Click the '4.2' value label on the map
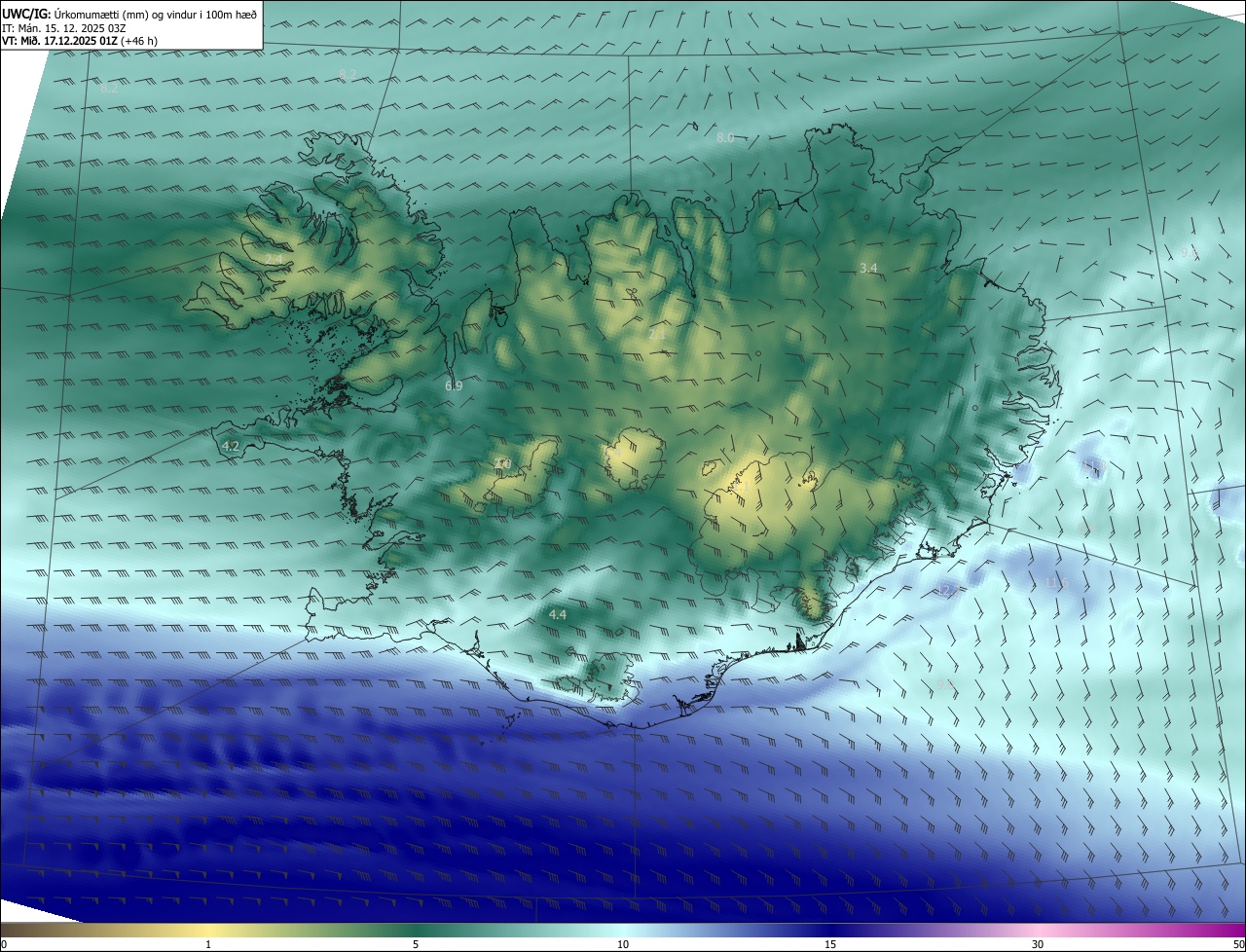This screenshot has height=952, width=1246. 231,446
